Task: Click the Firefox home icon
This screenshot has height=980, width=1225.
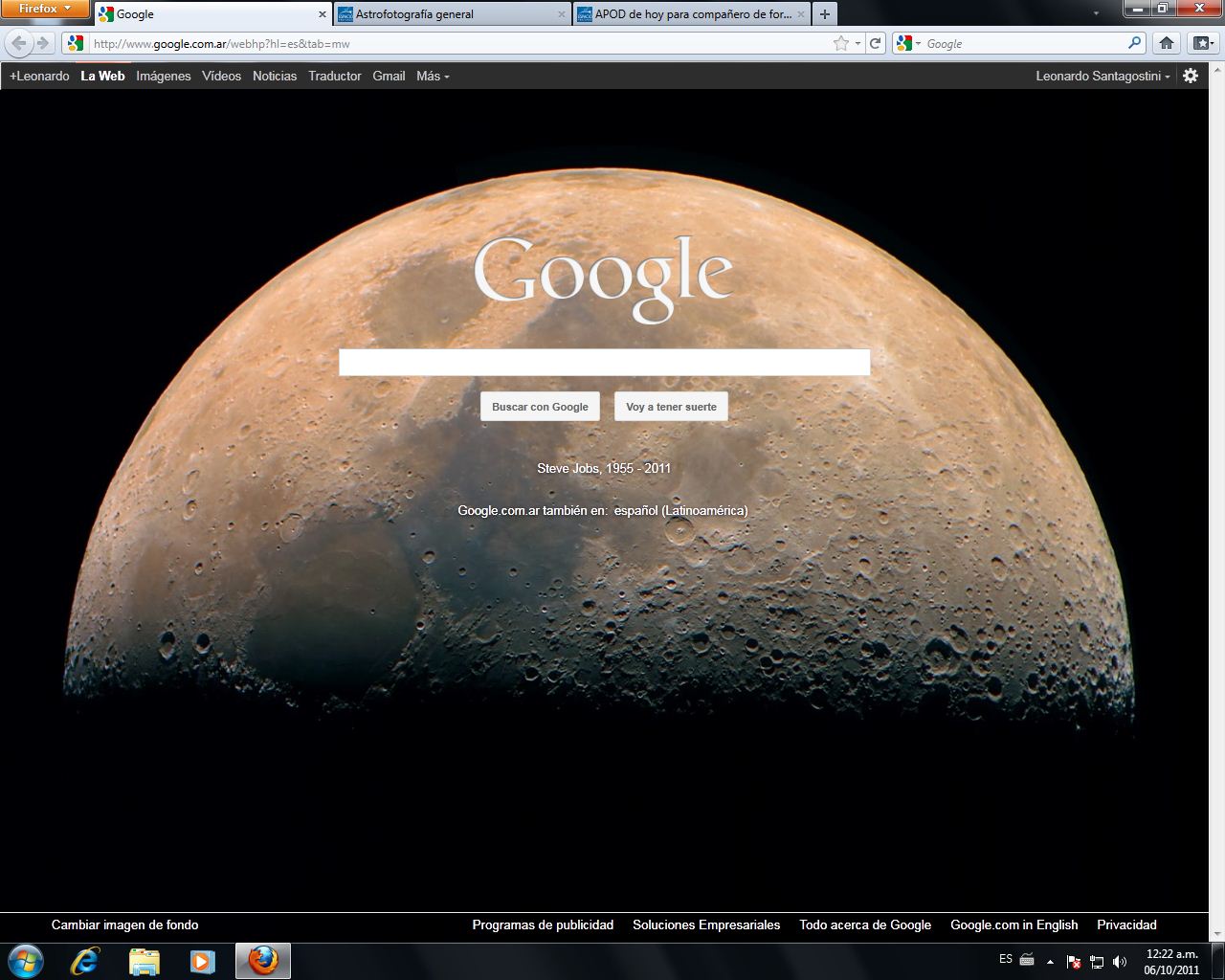Action: point(1167,43)
